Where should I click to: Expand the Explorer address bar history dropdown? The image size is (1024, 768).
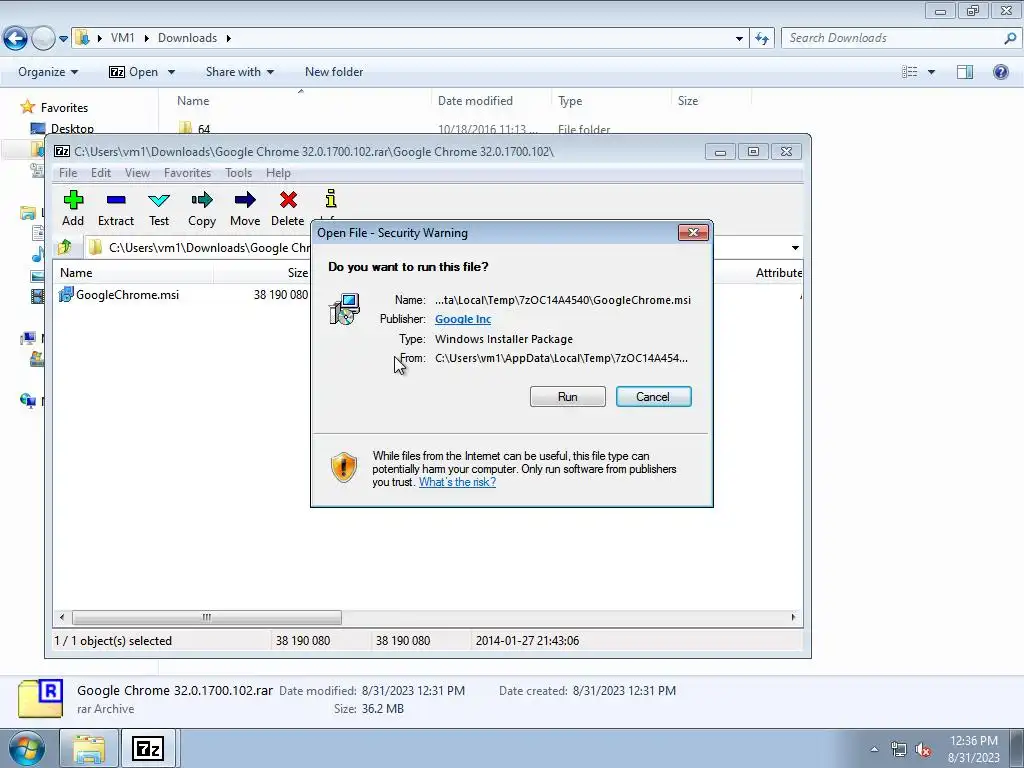click(x=739, y=39)
